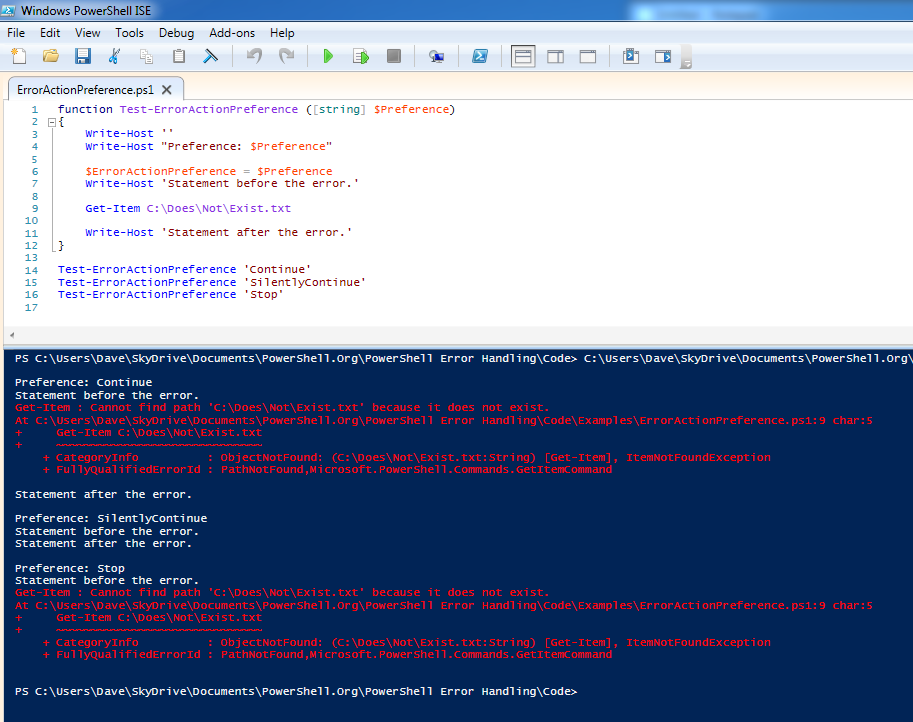Screen dimensions: 913x722
Task: Start PowerShell in separate window icon
Action: coord(480,56)
